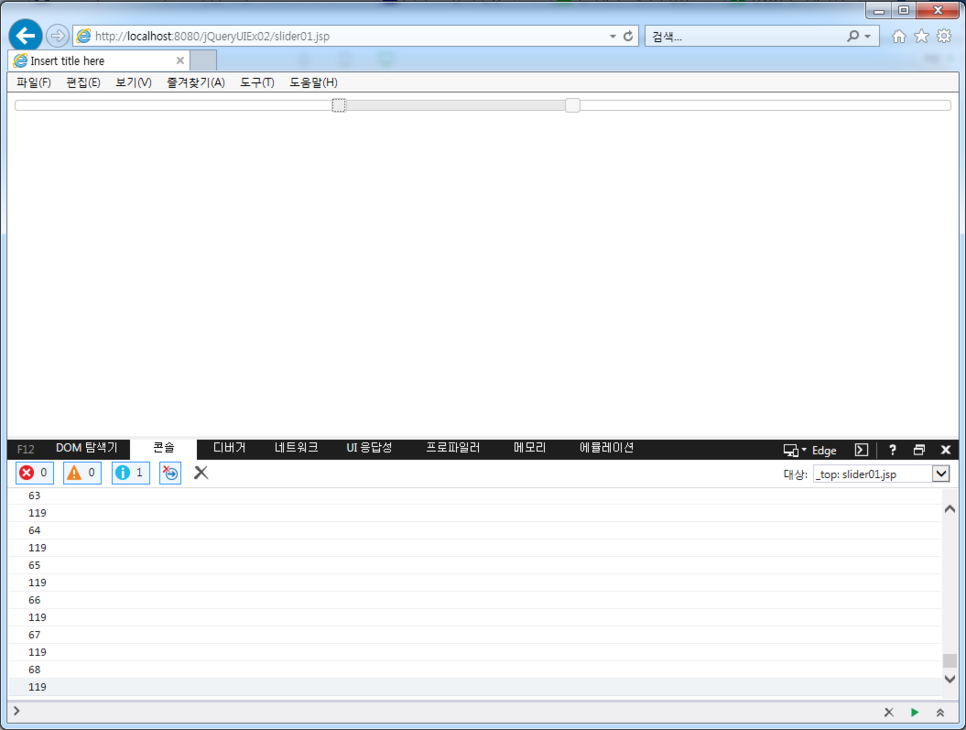This screenshot has height=730, width=966.
Task: Expand console input to multi-line mode
Action: pos(940,712)
